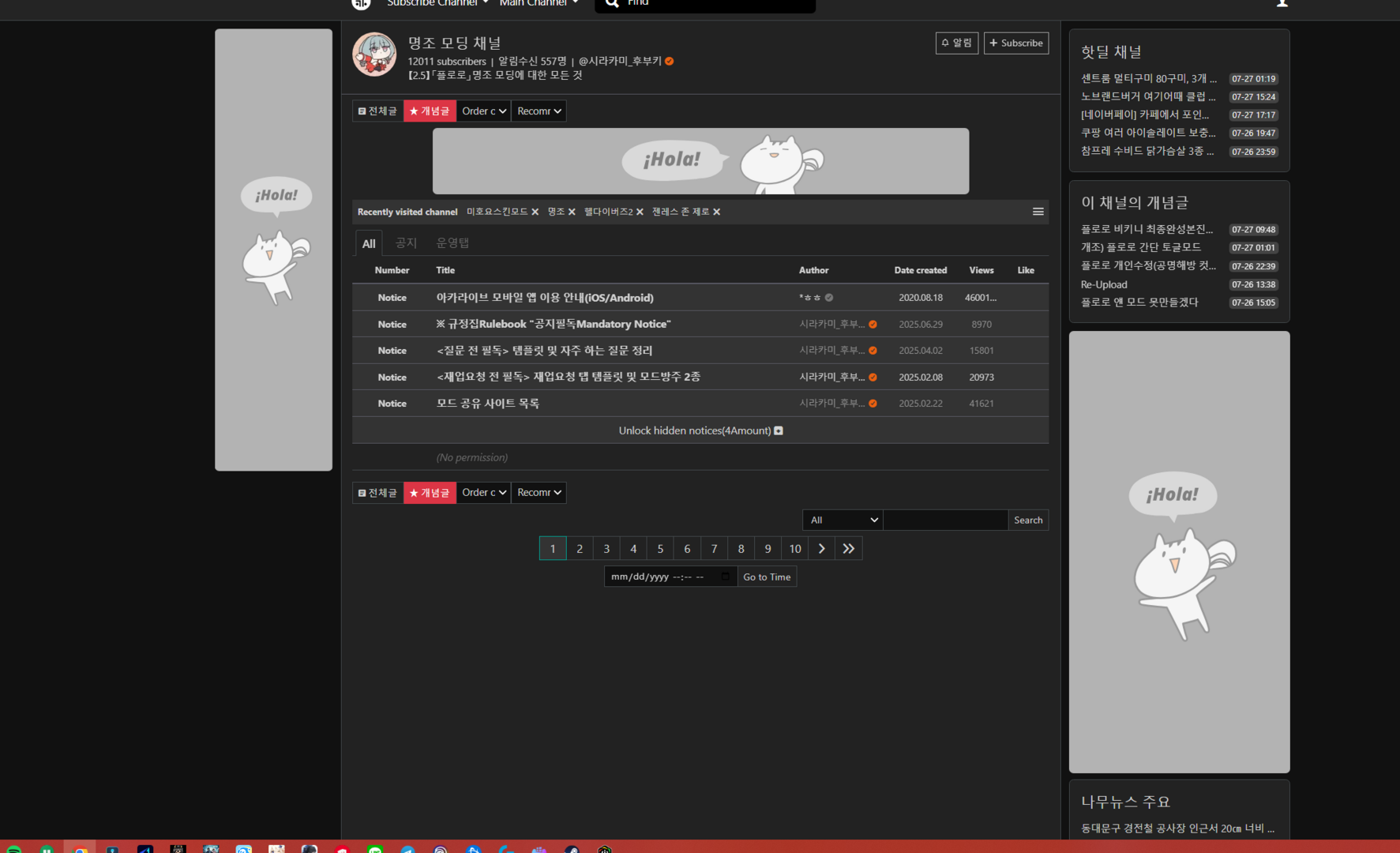Select the upper 전체글 all posts button
Viewport: 1400px width, 853px height.
tap(377, 111)
